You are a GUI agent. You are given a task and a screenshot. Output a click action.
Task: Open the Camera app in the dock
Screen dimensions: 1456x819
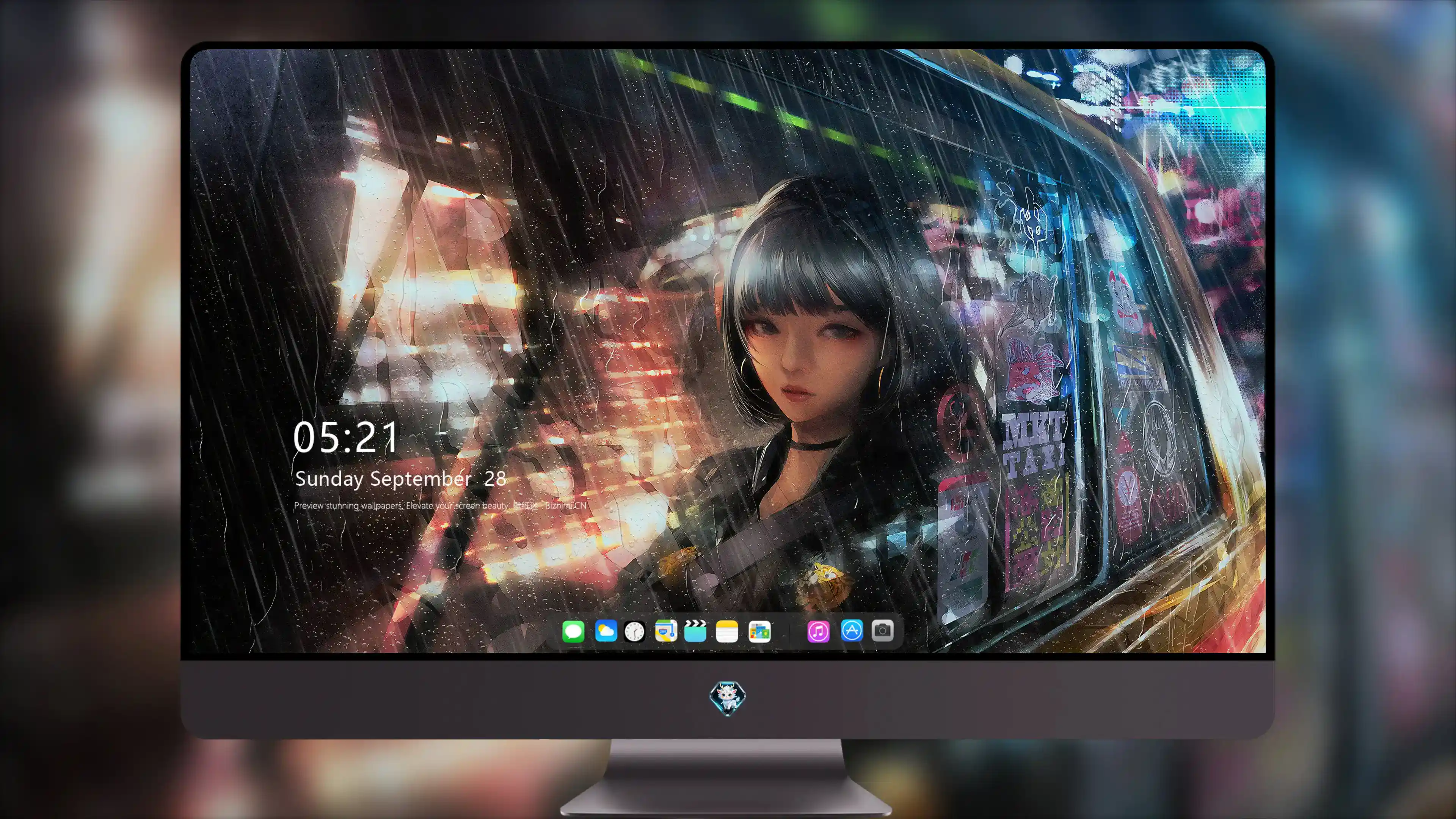(883, 630)
